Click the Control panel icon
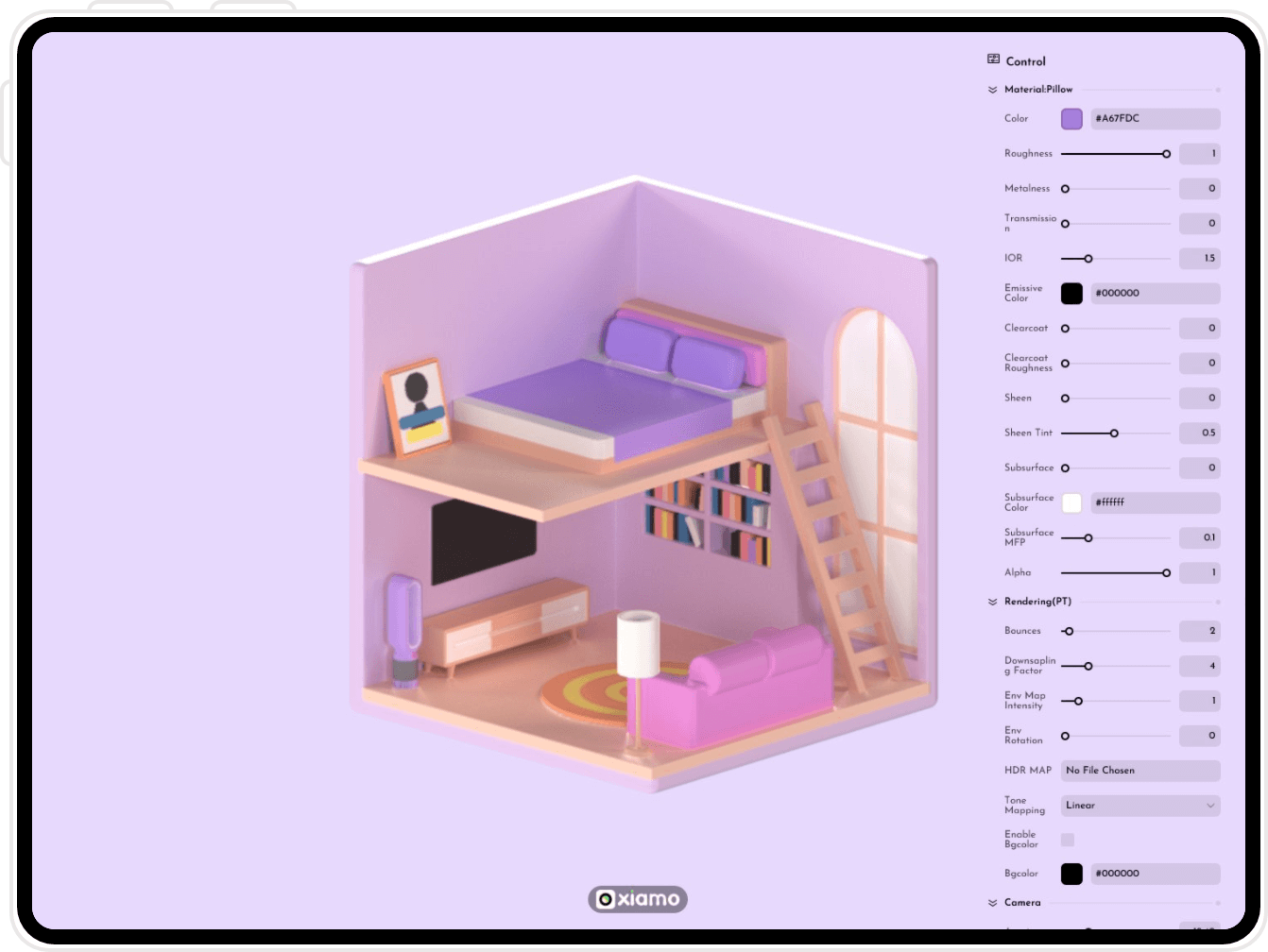Viewport: 1268px width, 952px height. (x=993, y=59)
